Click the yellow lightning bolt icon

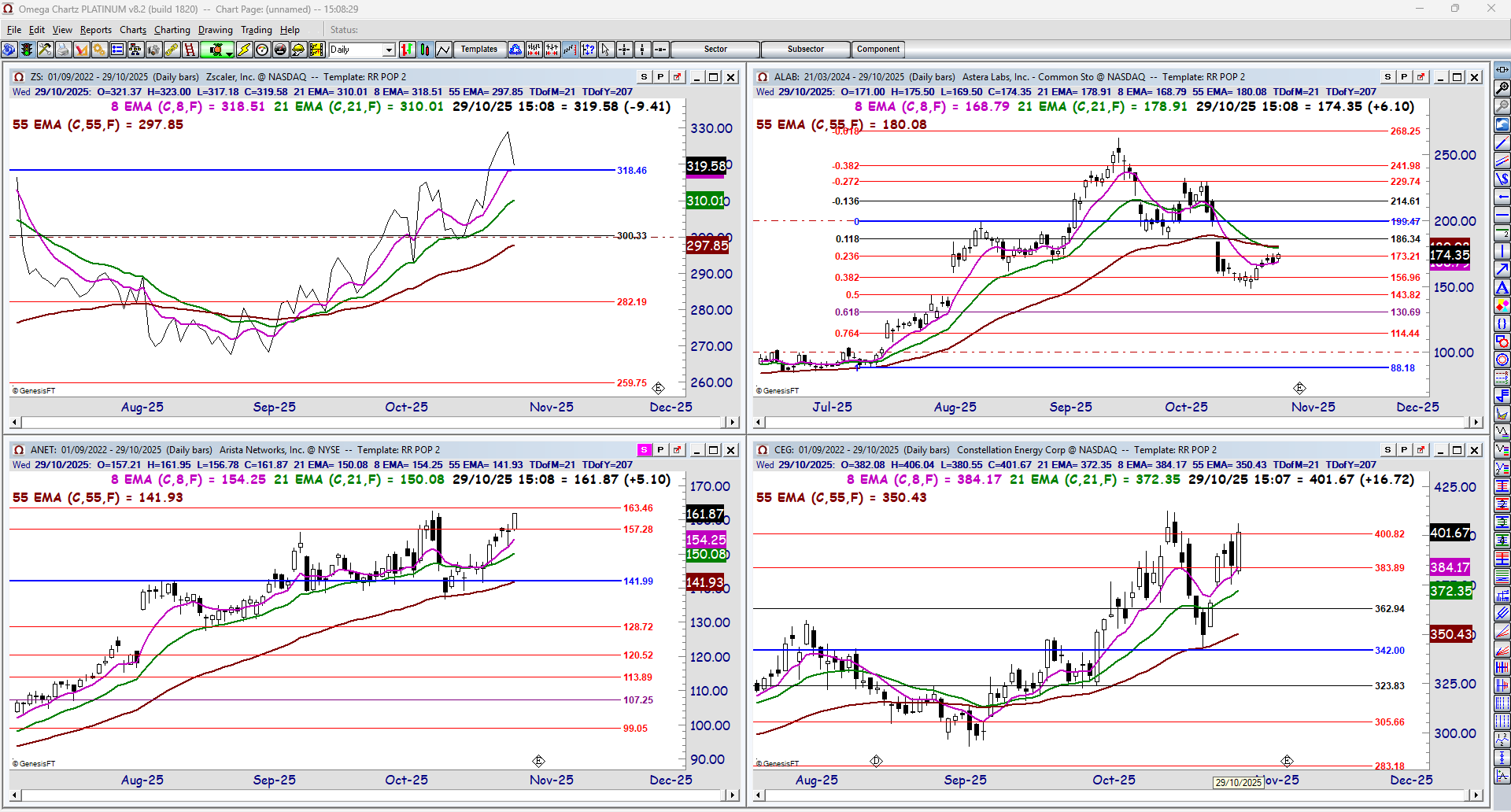tap(244, 50)
